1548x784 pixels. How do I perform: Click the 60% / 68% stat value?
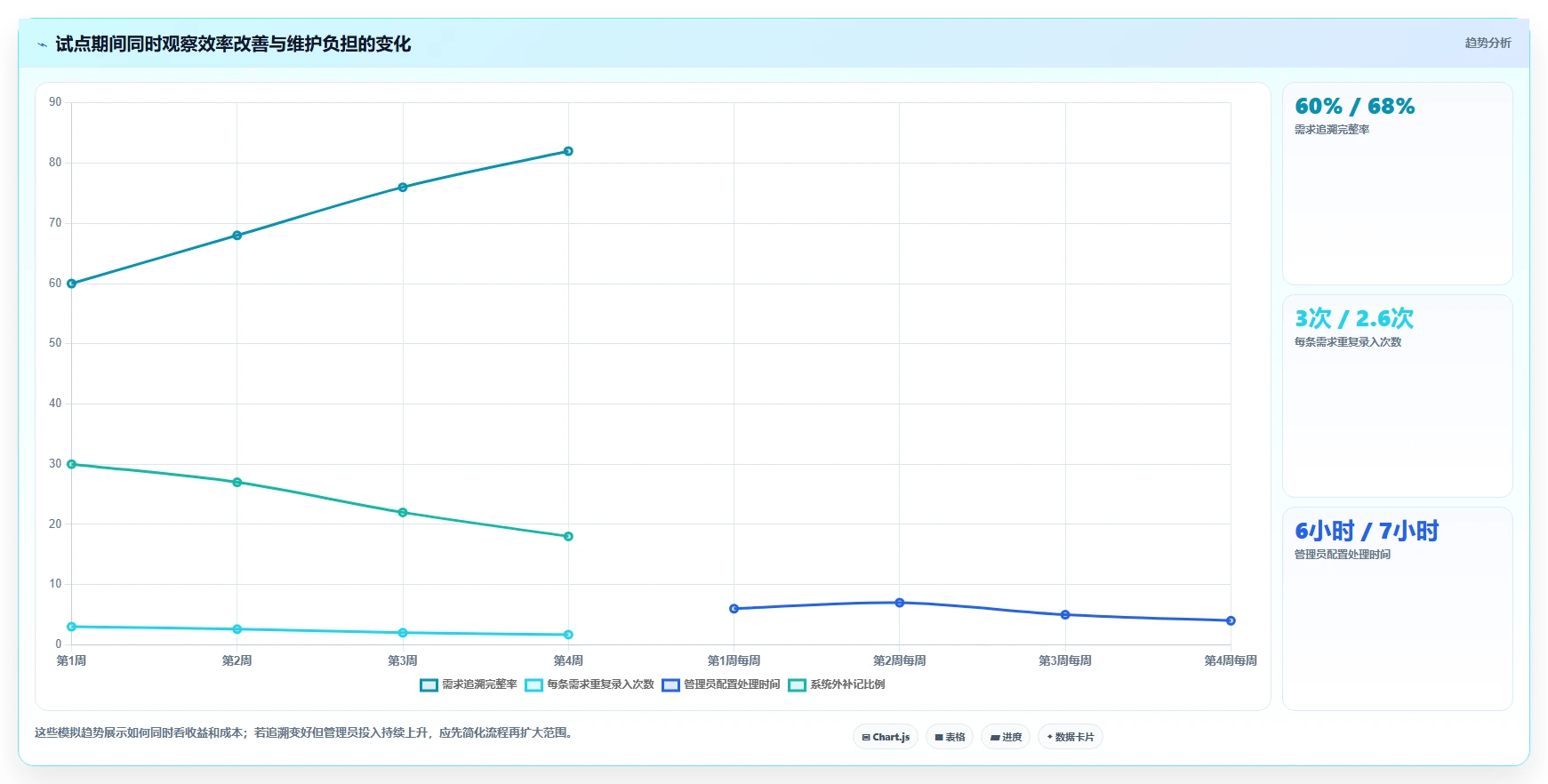click(x=1355, y=107)
